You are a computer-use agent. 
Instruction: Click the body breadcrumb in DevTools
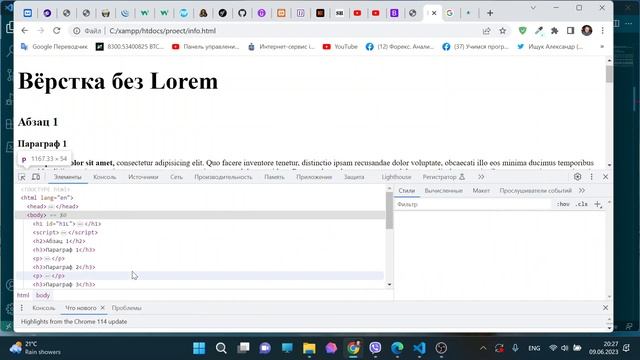point(42,295)
